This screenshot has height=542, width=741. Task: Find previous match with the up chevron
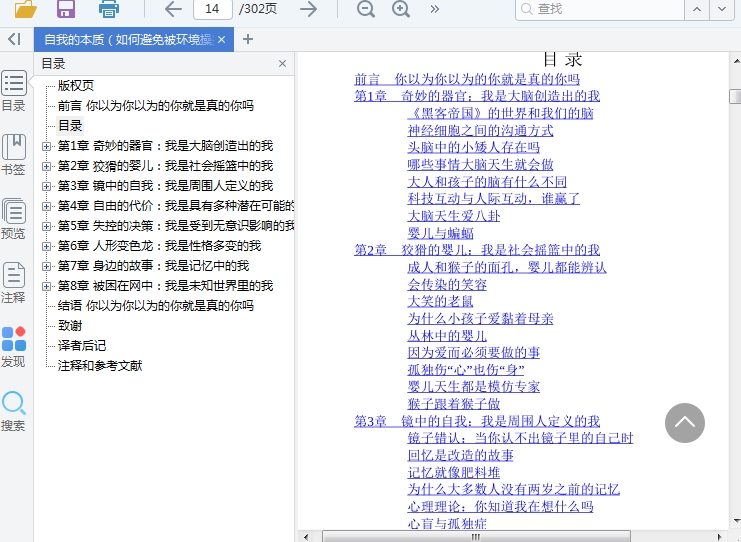point(697,9)
